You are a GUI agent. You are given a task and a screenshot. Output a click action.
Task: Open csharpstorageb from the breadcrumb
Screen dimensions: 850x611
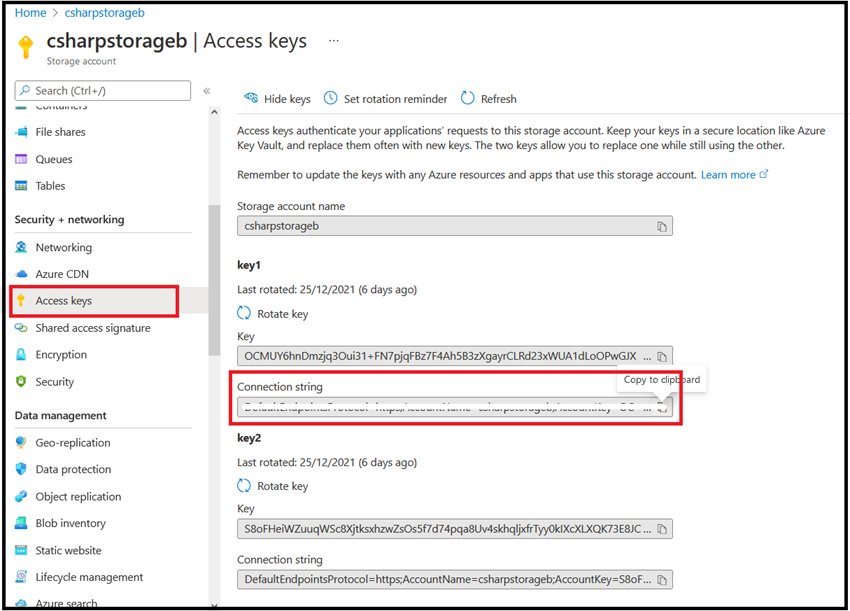click(103, 12)
